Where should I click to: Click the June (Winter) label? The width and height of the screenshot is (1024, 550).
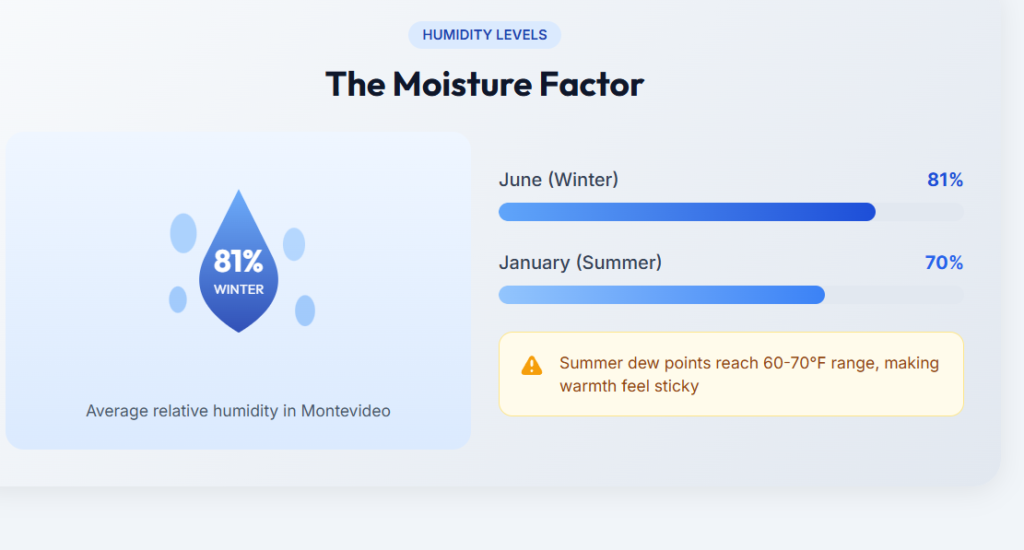coord(558,180)
